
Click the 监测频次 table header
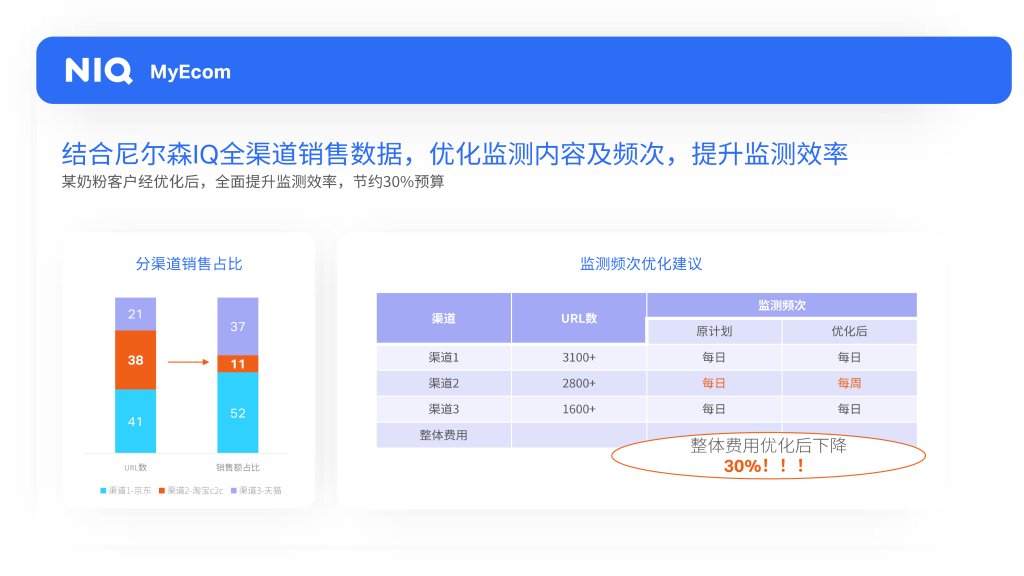point(781,305)
